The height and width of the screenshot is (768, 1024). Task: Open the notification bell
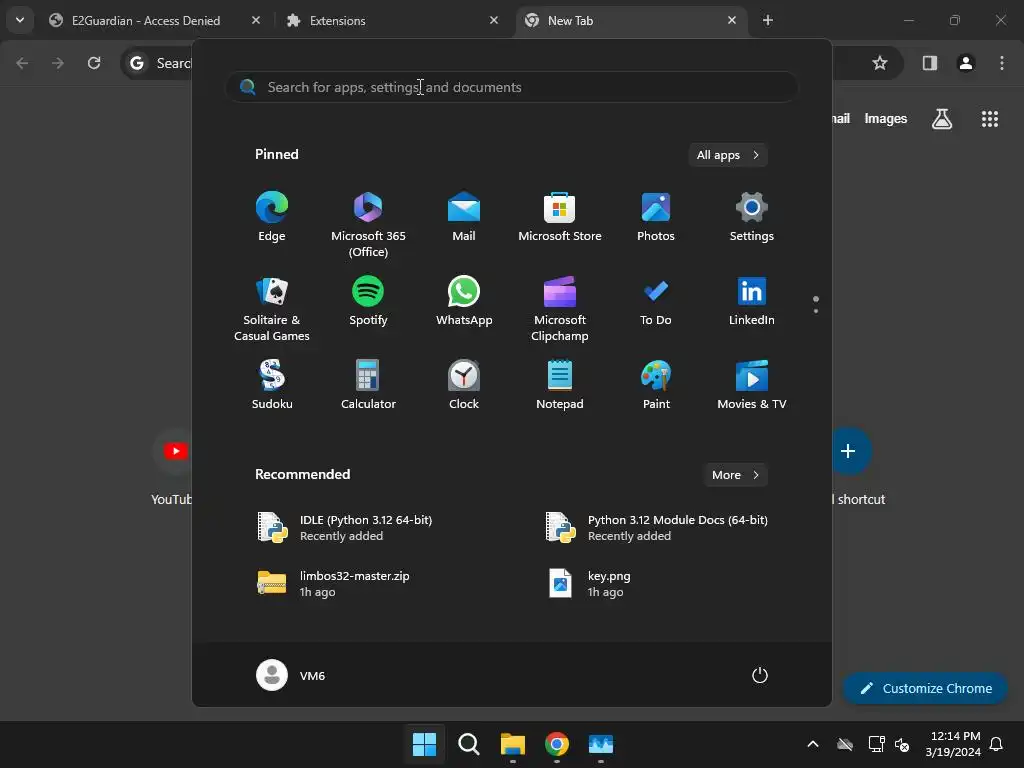[996, 744]
